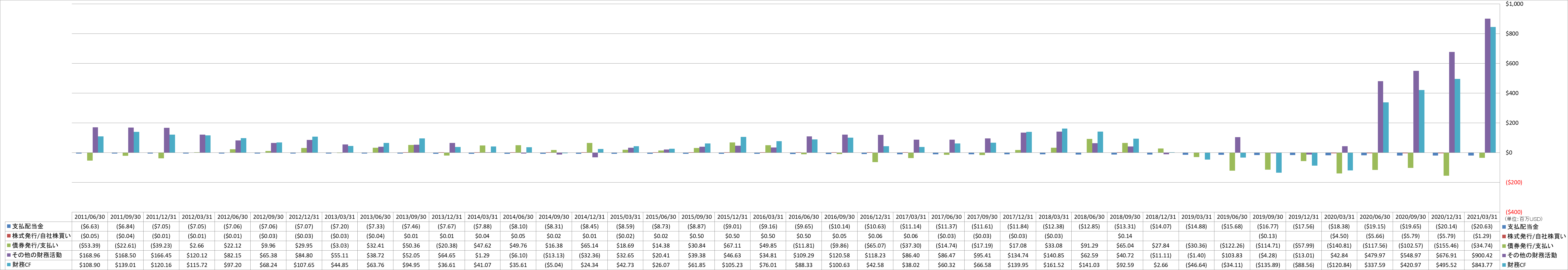Click the cell showing $548.97
Screen dimensions: 1568x270
[x=1410, y=255]
